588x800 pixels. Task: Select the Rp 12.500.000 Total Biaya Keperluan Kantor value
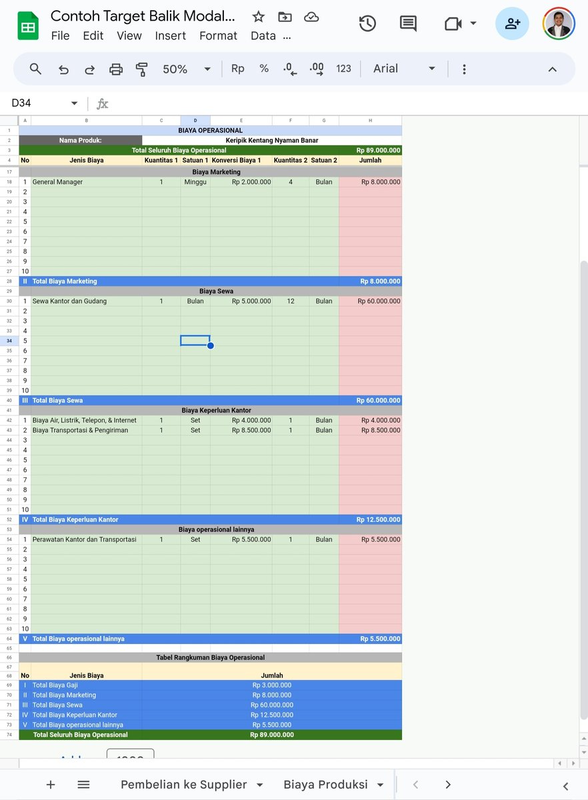378,520
